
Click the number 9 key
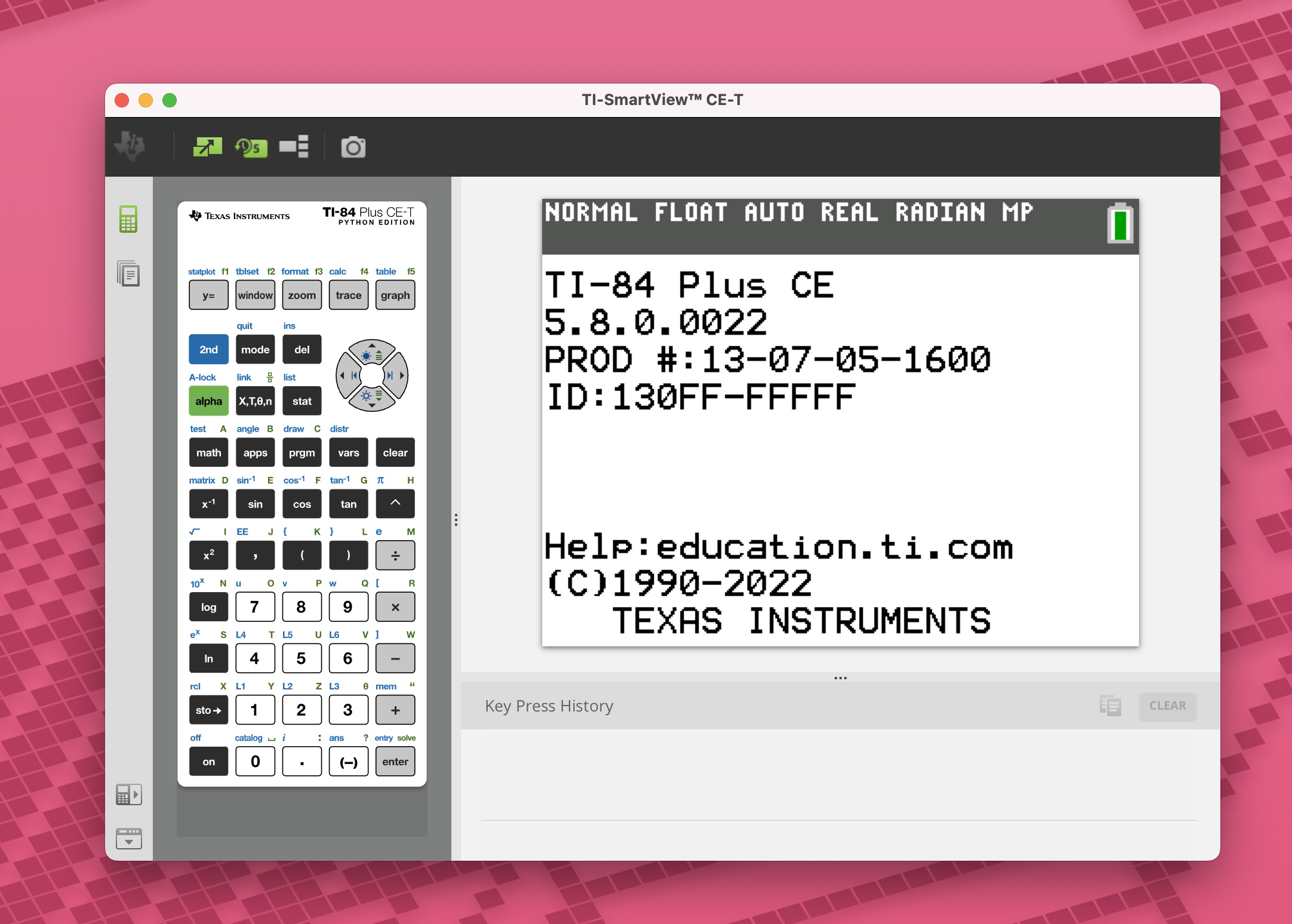[349, 607]
